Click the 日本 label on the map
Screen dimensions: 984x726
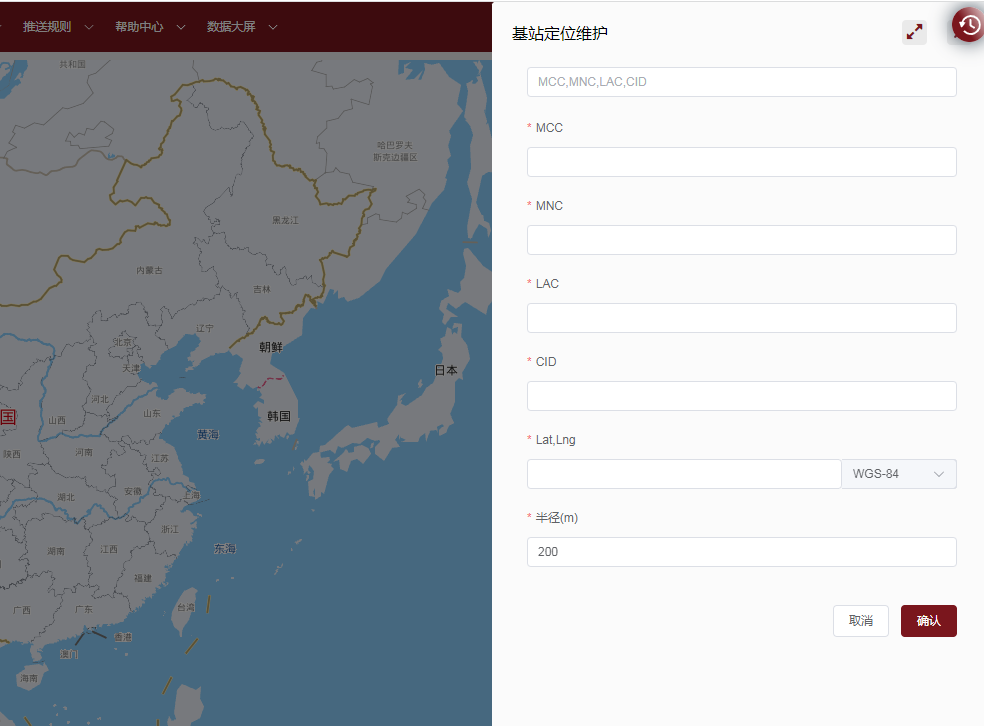(x=446, y=370)
